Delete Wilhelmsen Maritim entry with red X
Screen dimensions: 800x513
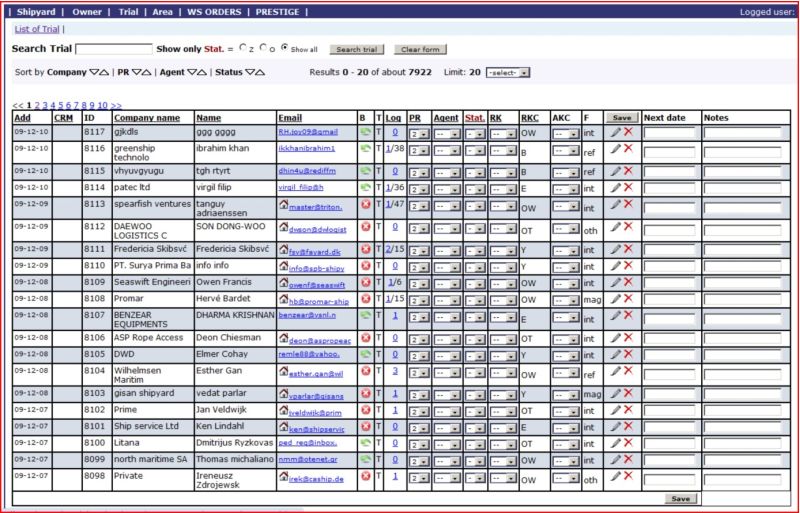[x=628, y=371]
